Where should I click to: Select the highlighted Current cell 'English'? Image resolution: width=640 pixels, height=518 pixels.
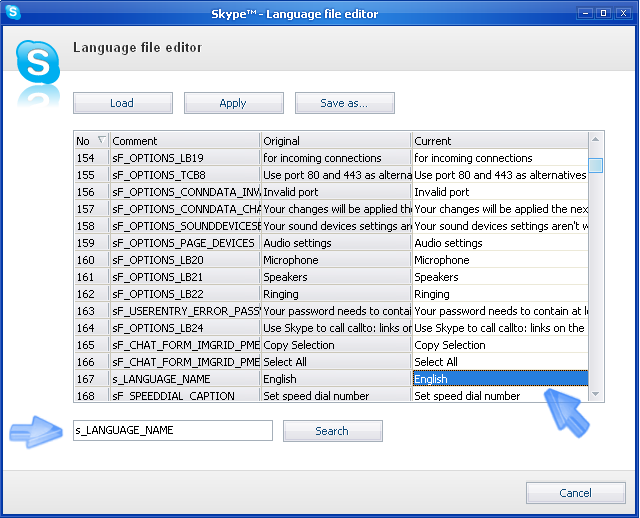[x=500, y=379]
